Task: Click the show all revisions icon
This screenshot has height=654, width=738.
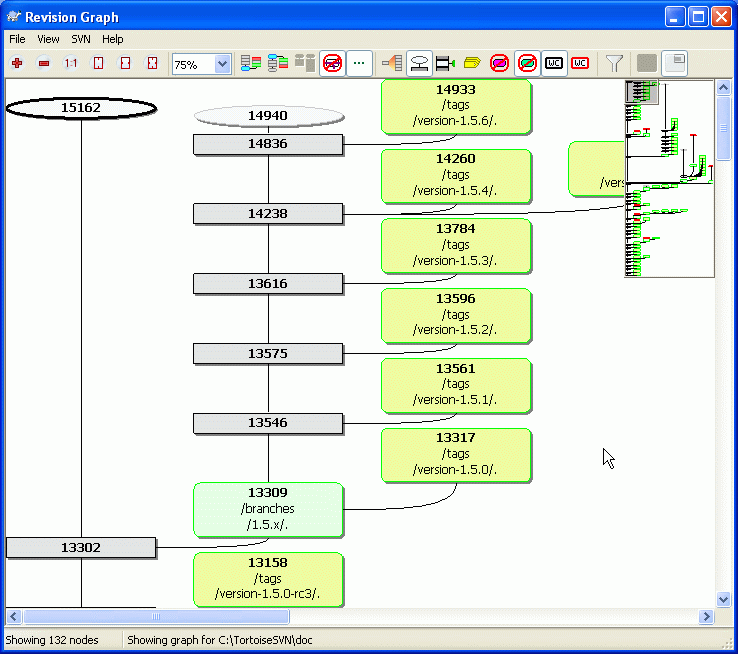Action: click(x=392, y=63)
